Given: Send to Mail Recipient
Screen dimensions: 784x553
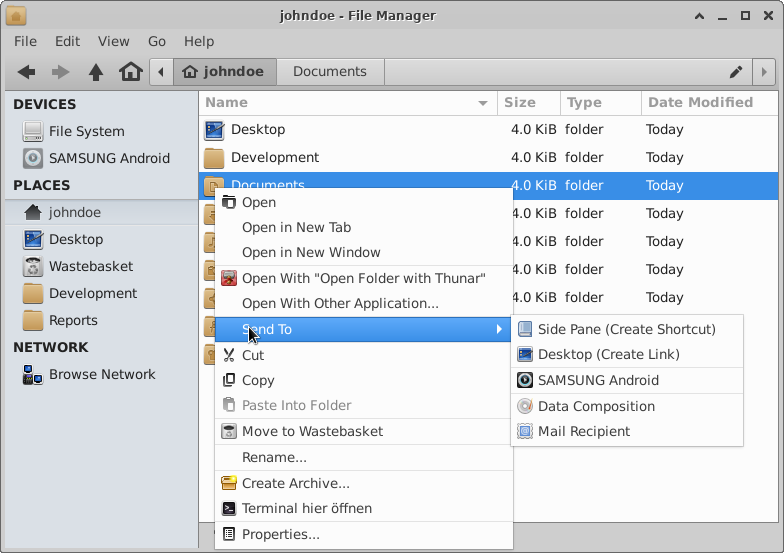Looking at the screenshot, I should [x=627, y=432].
